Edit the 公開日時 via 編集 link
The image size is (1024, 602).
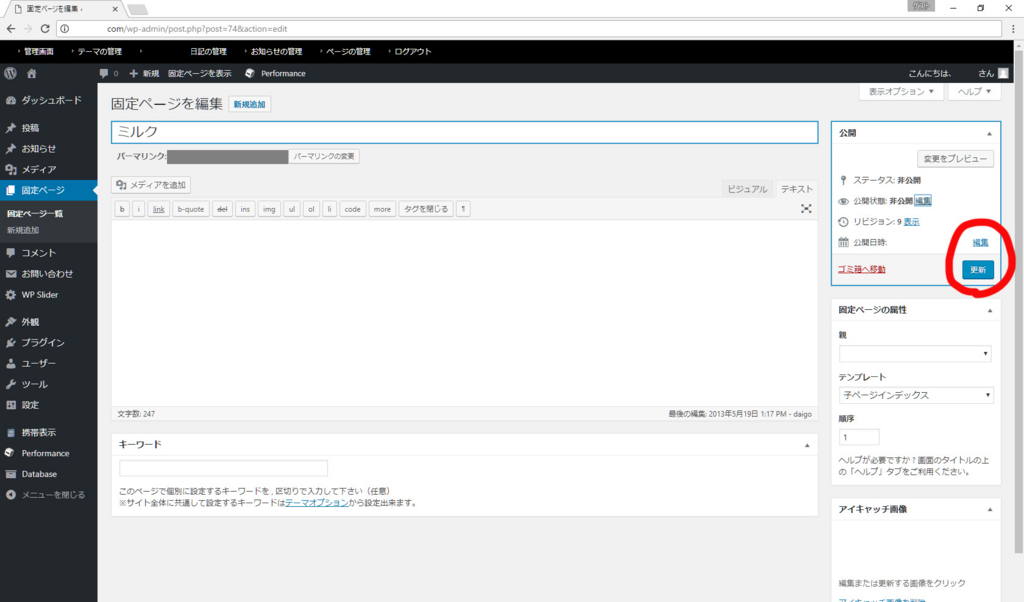pyautogui.click(x=980, y=242)
